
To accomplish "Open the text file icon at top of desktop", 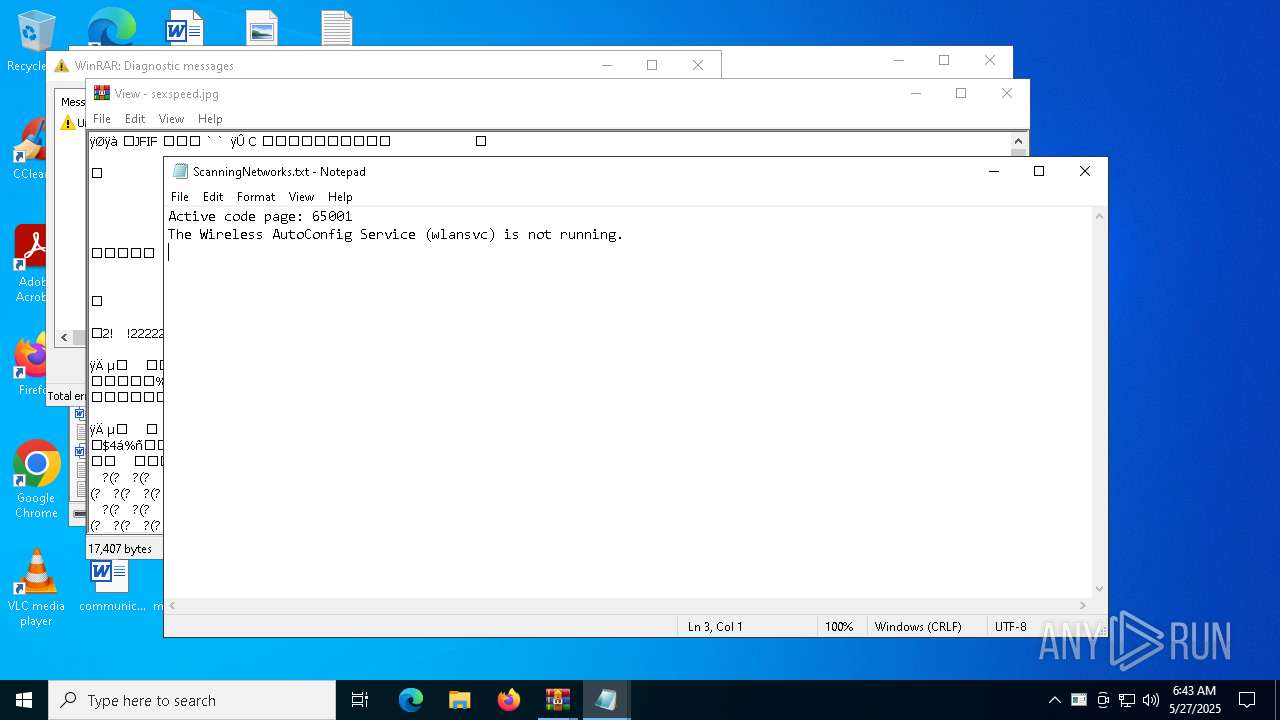I will pyautogui.click(x=336, y=27).
